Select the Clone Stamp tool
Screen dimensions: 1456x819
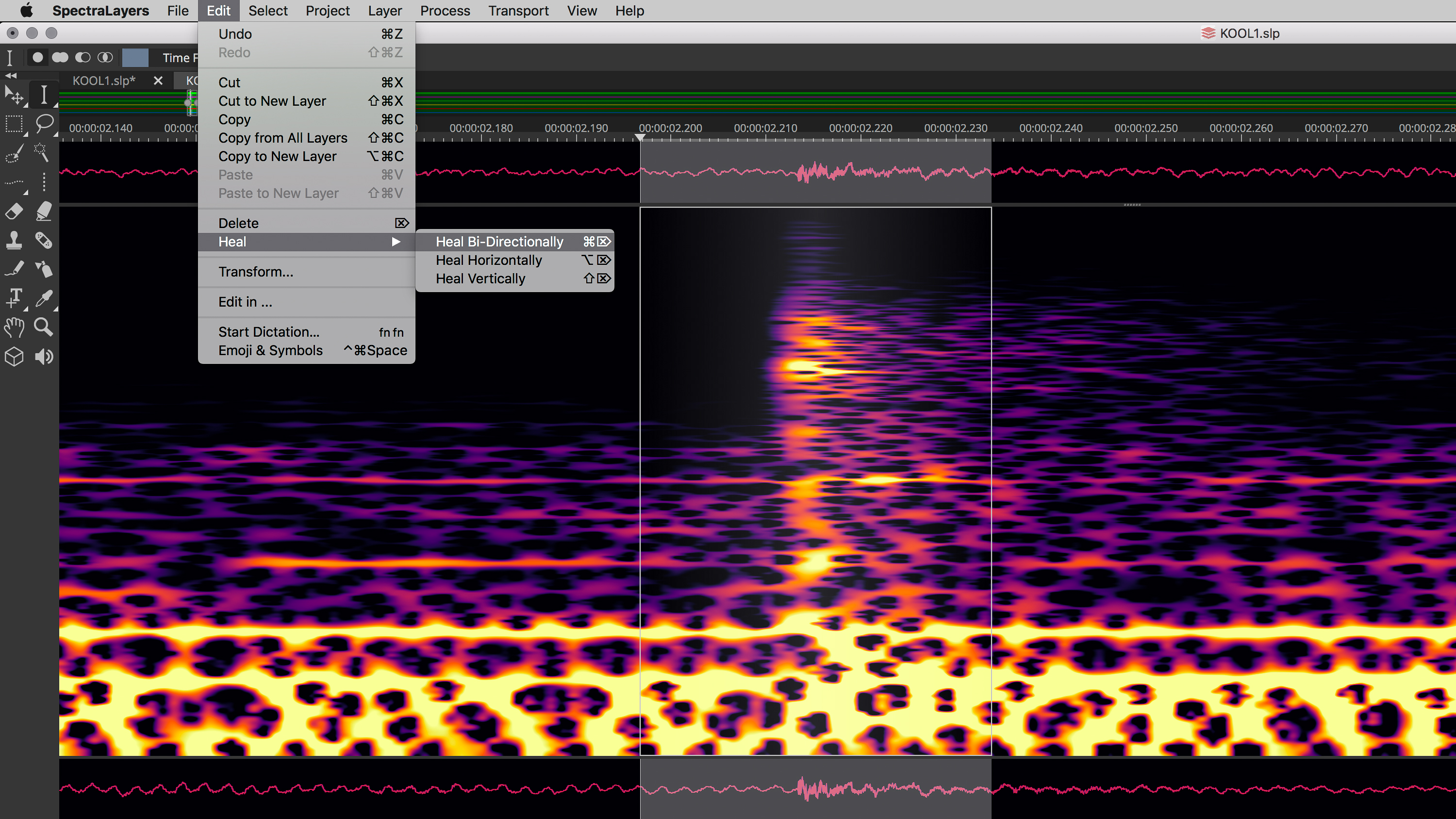(14, 240)
